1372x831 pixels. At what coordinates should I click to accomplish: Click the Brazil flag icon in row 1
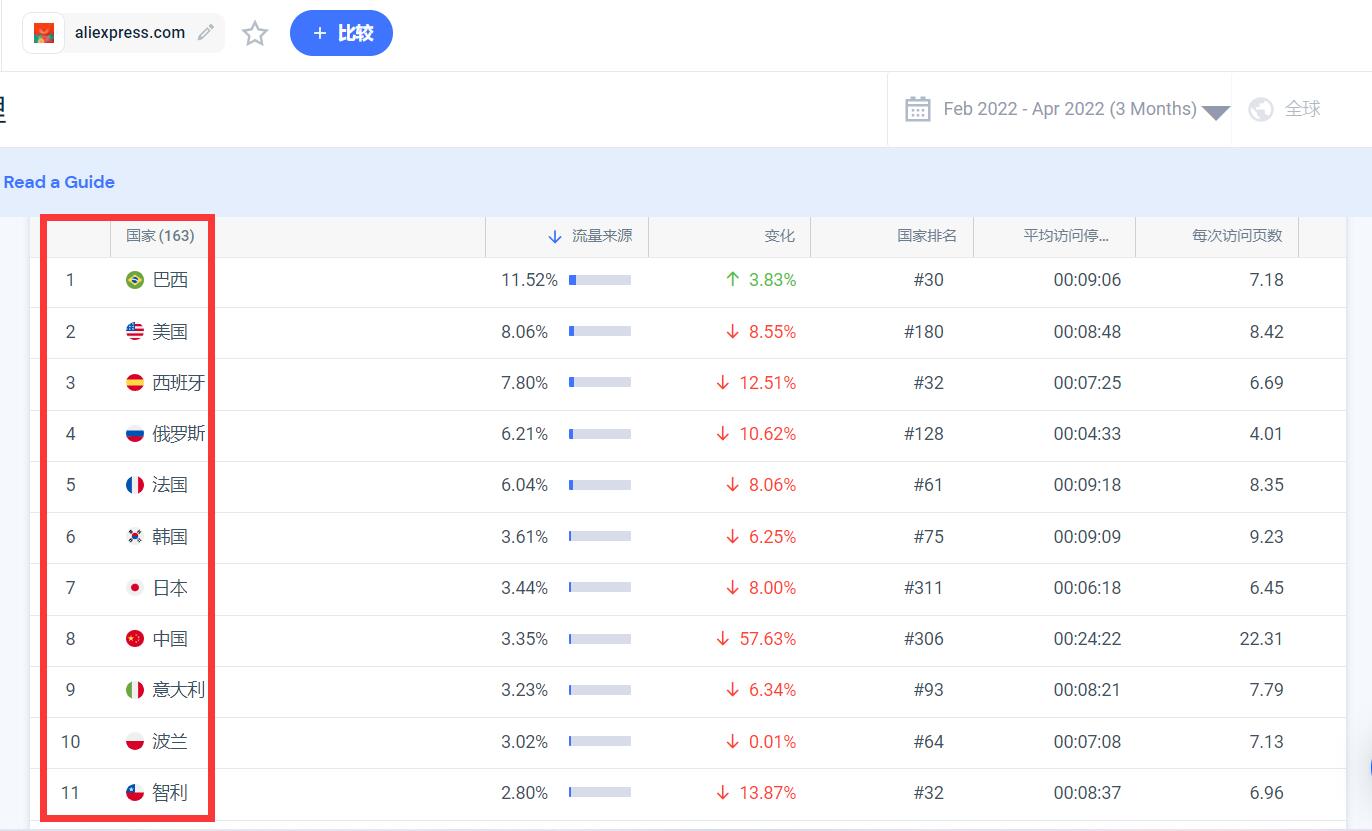tap(135, 280)
